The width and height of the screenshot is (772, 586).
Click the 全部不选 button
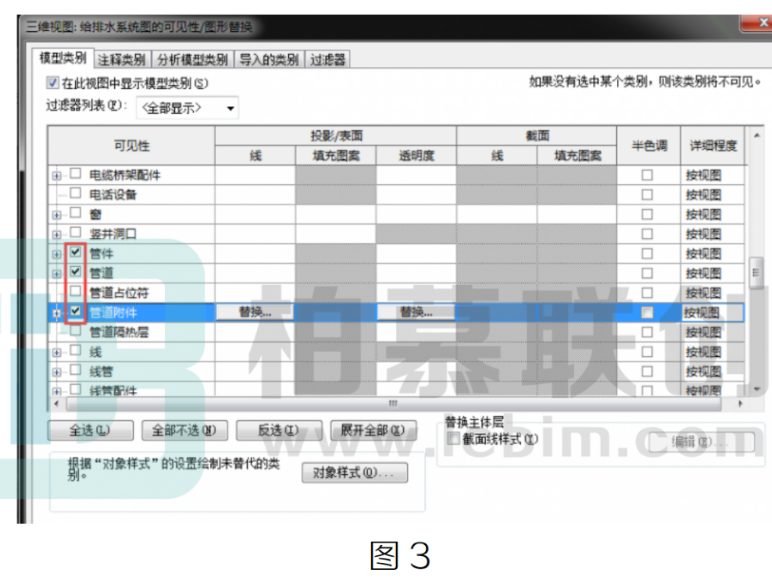coord(184,431)
